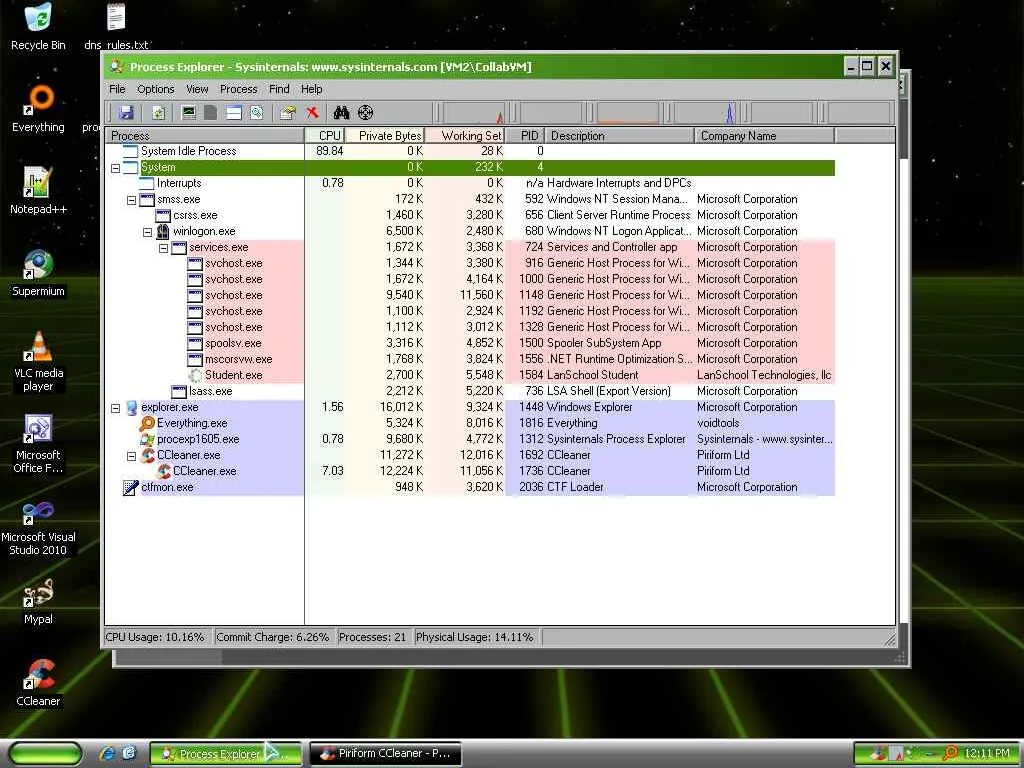Viewport: 1024px width, 768px height.
Task: Open the Process menu
Action: [x=238, y=89]
